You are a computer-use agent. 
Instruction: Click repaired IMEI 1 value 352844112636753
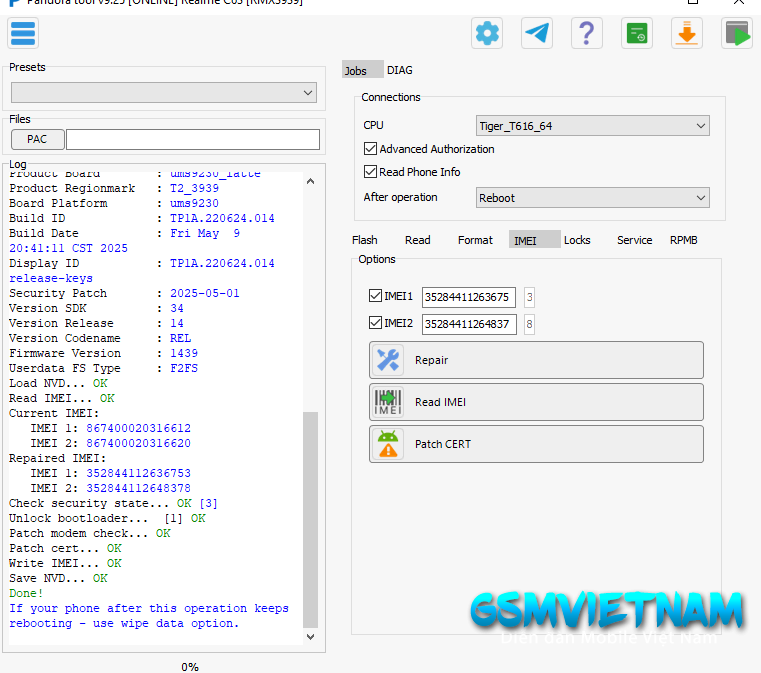pyautogui.click(x=138, y=473)
